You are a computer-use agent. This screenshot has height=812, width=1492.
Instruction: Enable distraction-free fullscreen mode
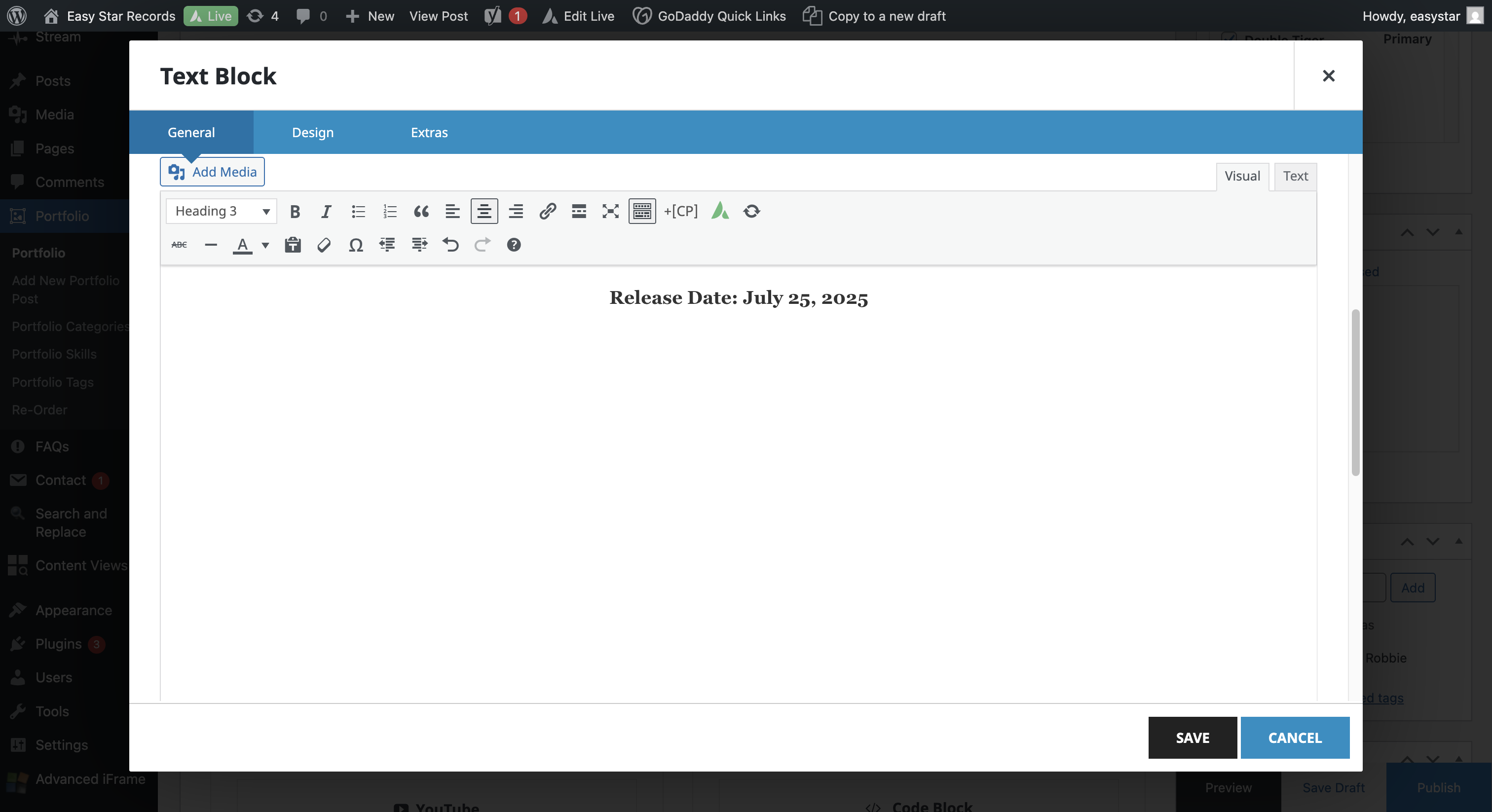tap(610, 212)
